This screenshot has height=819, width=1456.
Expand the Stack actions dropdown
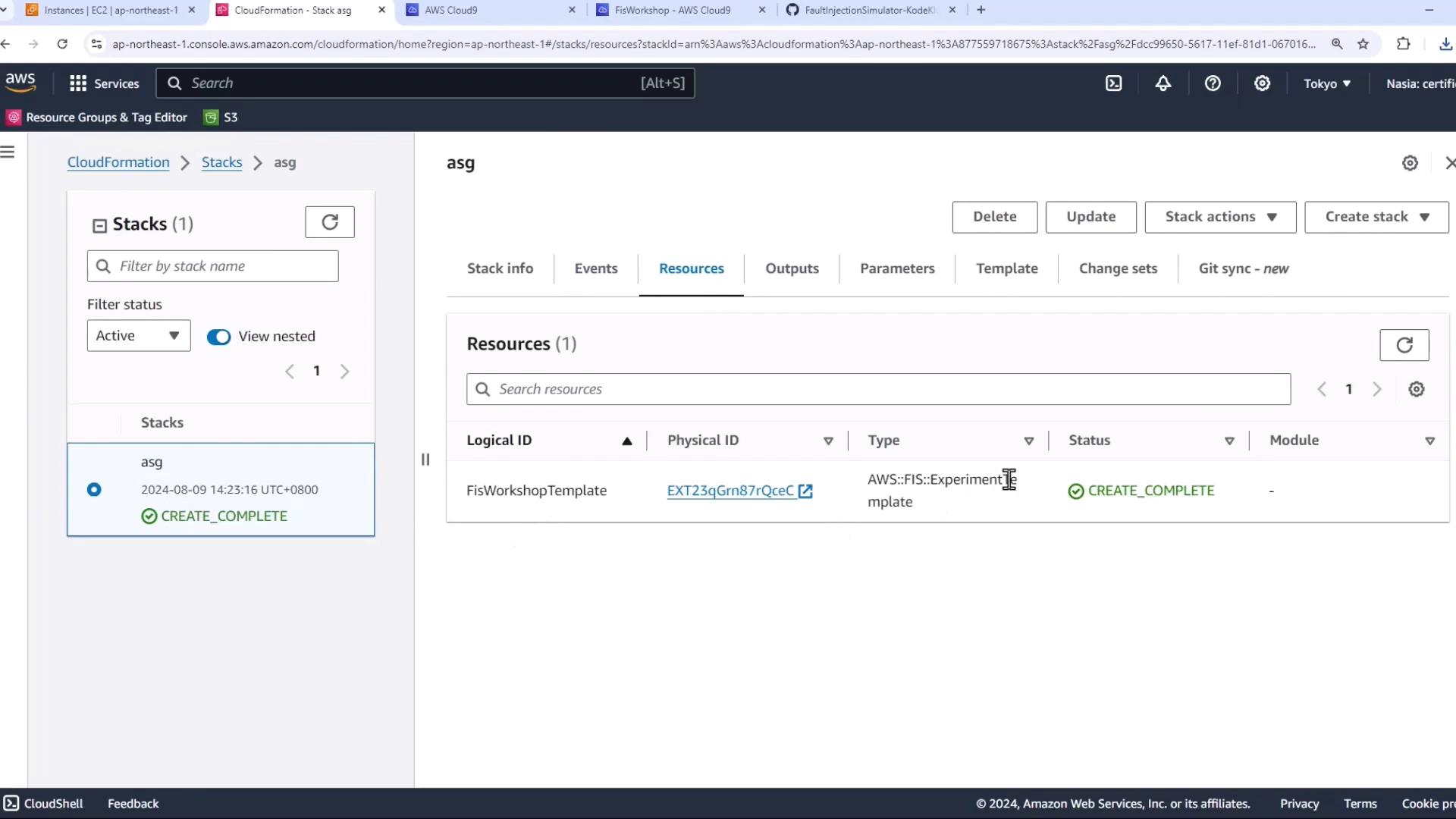click(1219, 217)
